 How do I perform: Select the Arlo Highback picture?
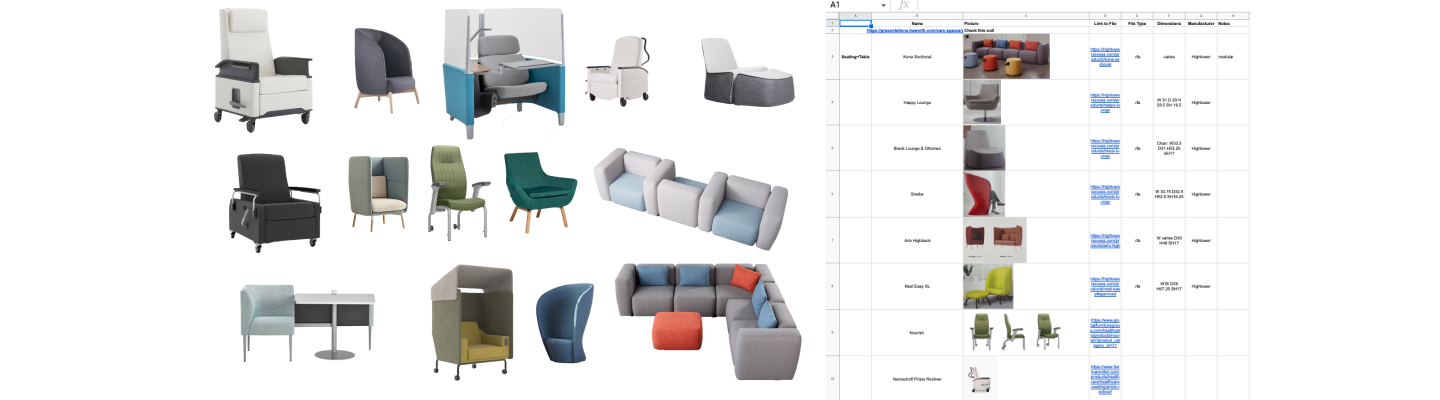tap(994, 240)
